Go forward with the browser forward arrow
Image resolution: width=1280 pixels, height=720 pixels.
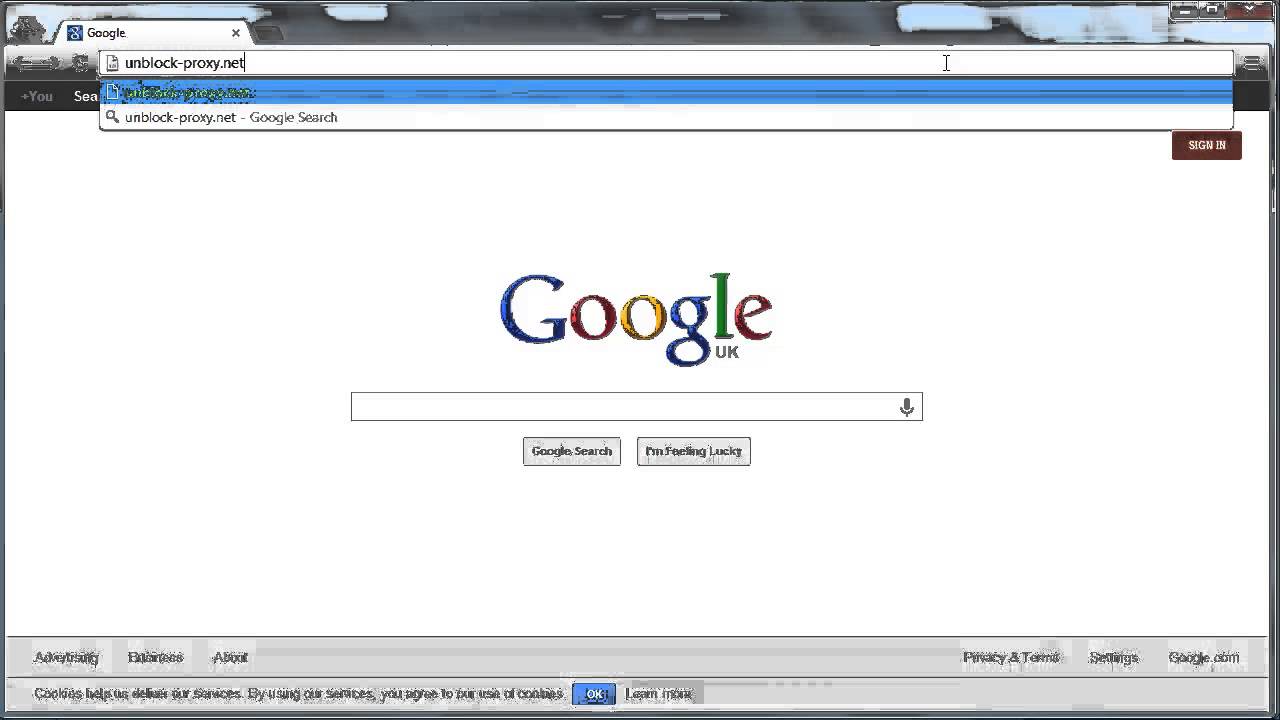(x=50, y=63)
